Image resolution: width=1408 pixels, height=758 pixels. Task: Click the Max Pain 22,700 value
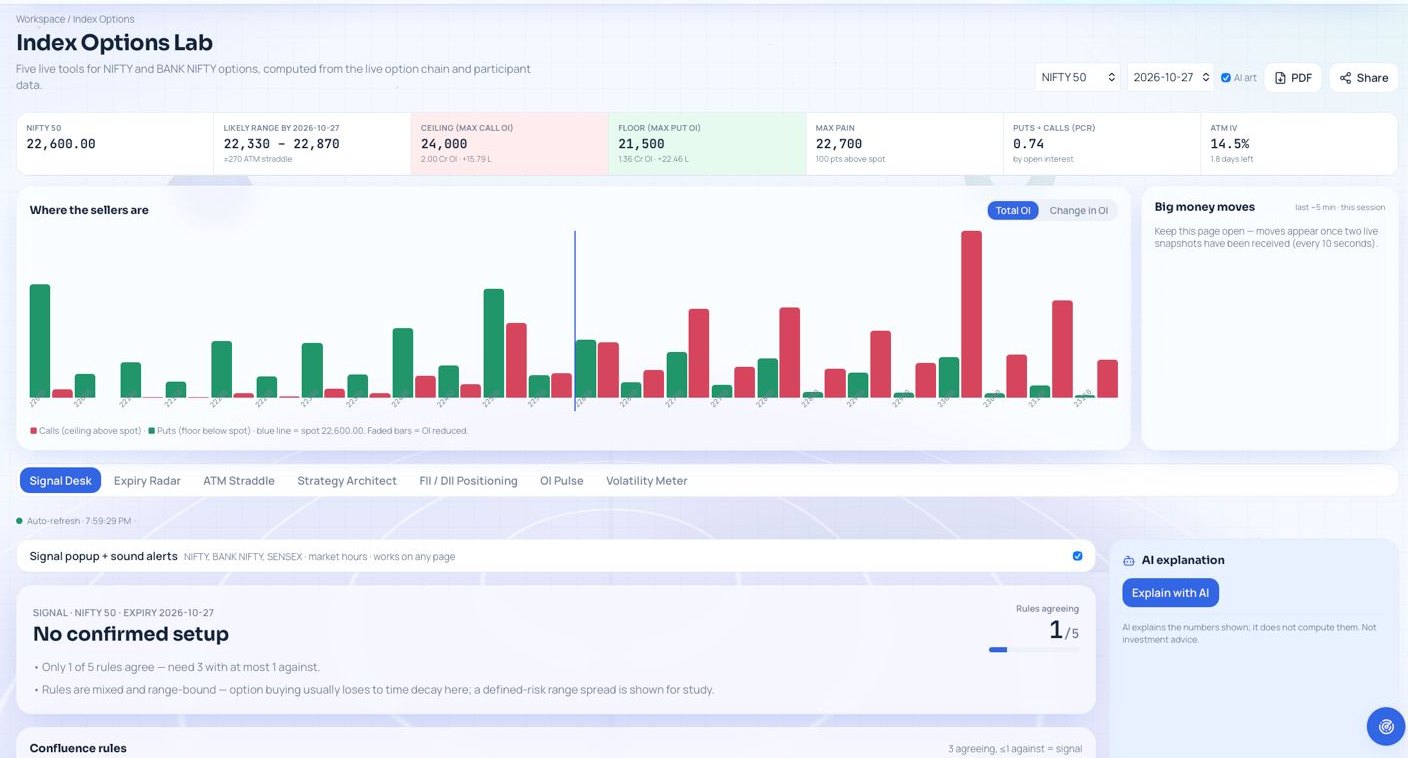point(839,144)
